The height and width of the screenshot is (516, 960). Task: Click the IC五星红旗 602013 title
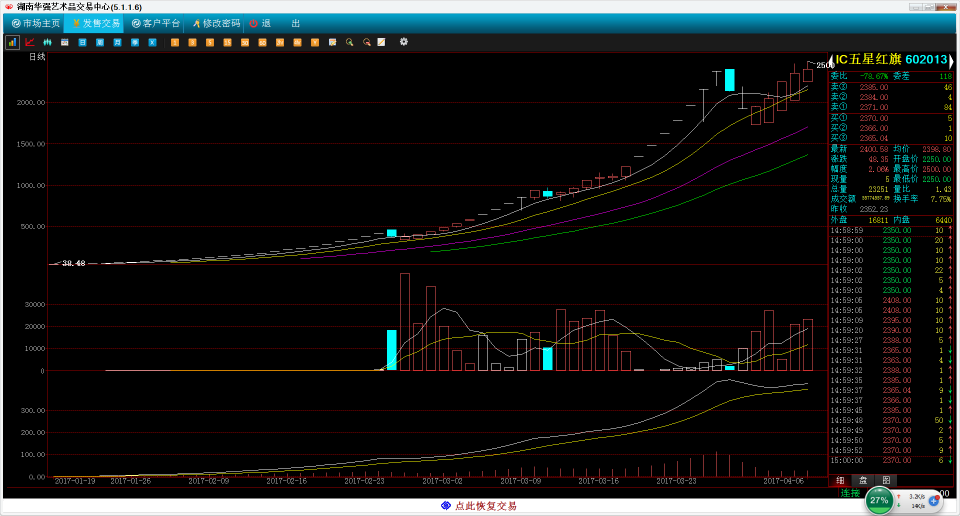click(891, 59)
